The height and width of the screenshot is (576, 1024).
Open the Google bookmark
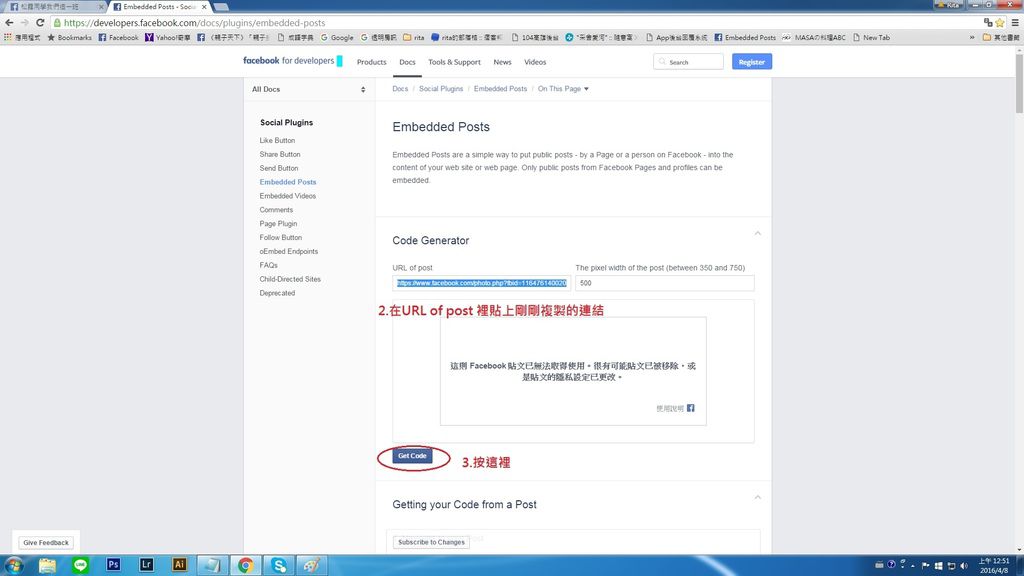coord(337,37)
